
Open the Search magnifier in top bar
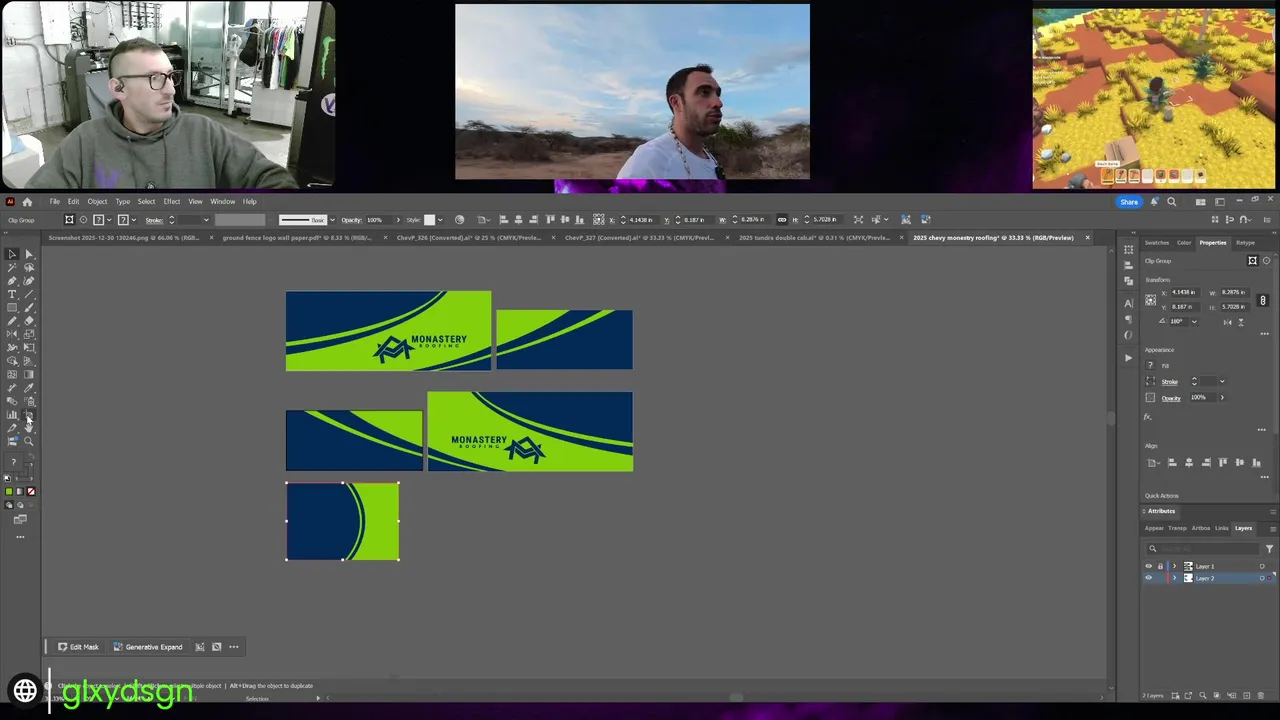tap(1172, 202)
